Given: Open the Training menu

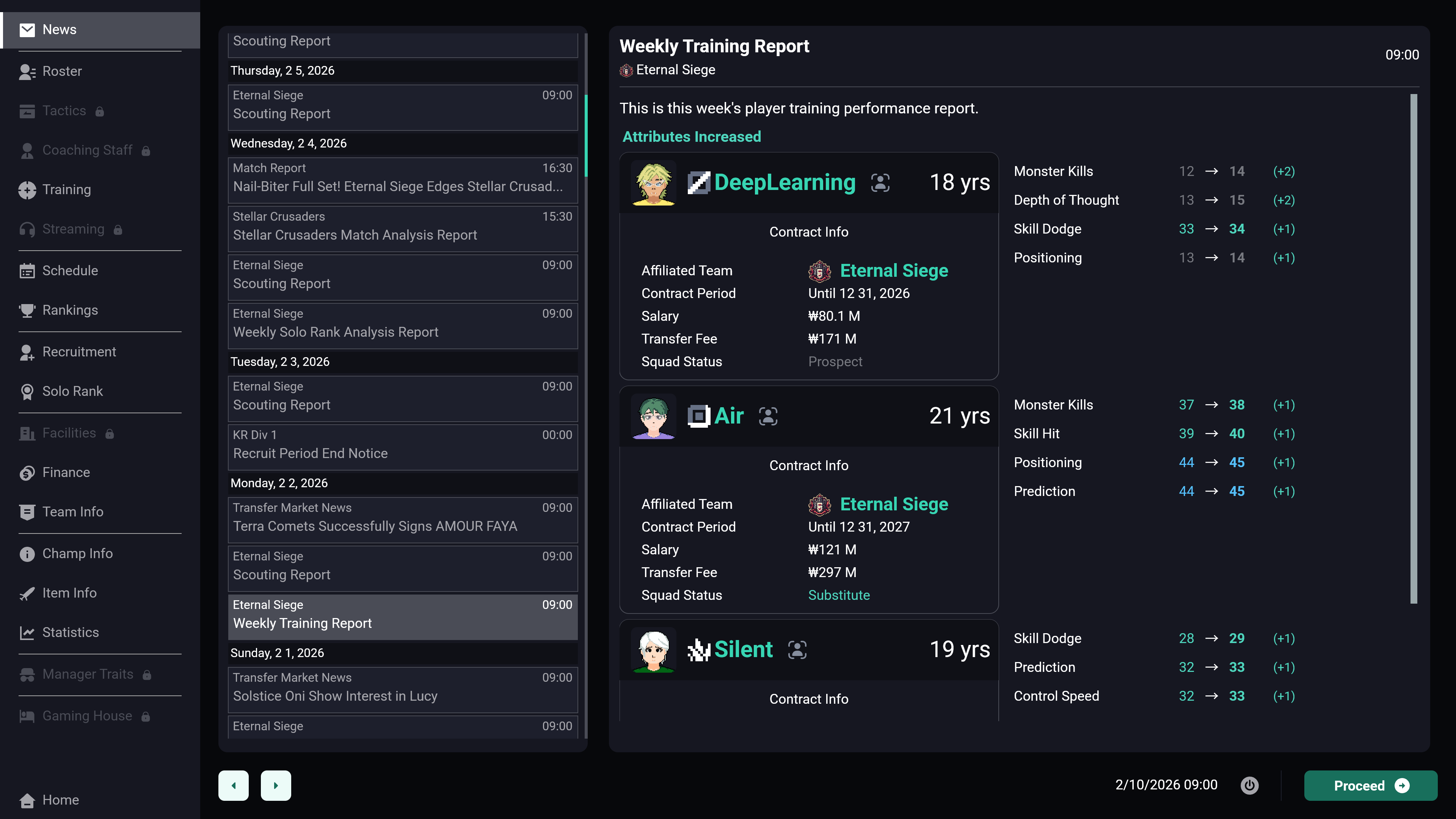Looking at the screenshot, I should 100,190.
